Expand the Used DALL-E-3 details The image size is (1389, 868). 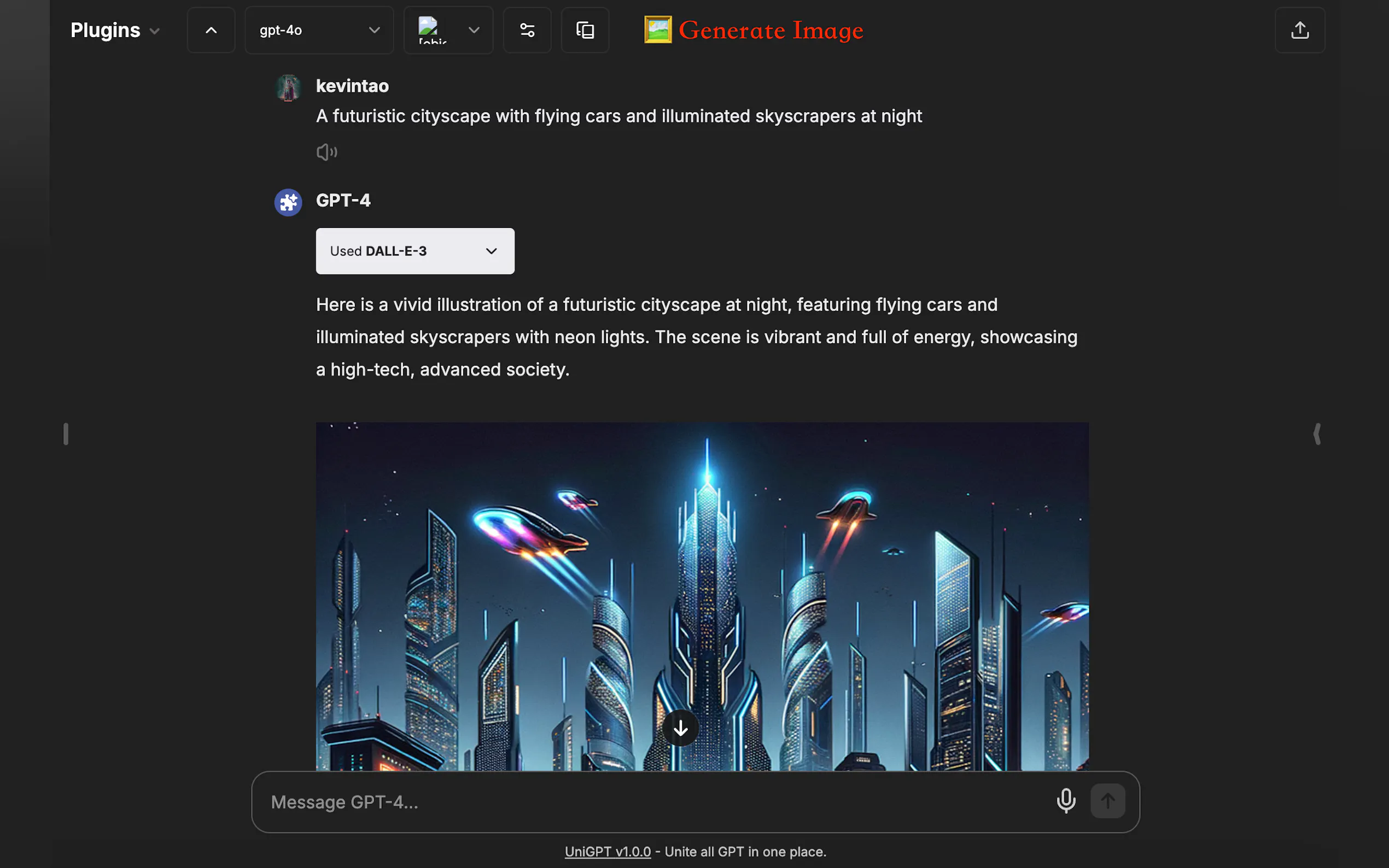[x=415, y=251]
